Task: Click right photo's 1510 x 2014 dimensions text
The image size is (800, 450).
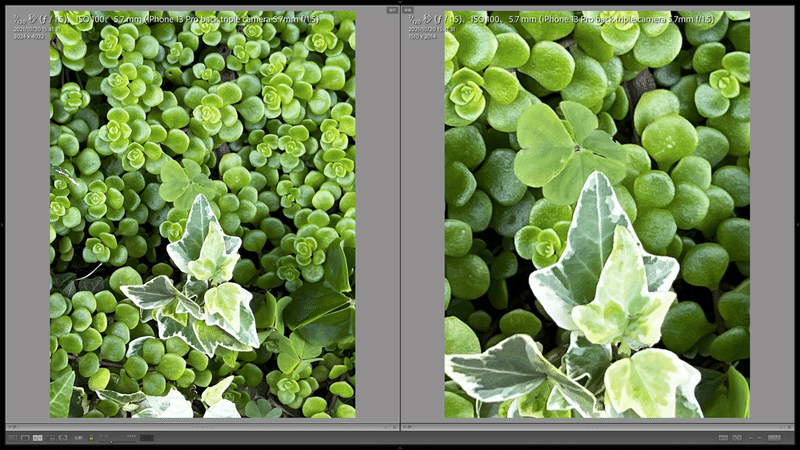Action: [x=422, y=36]
